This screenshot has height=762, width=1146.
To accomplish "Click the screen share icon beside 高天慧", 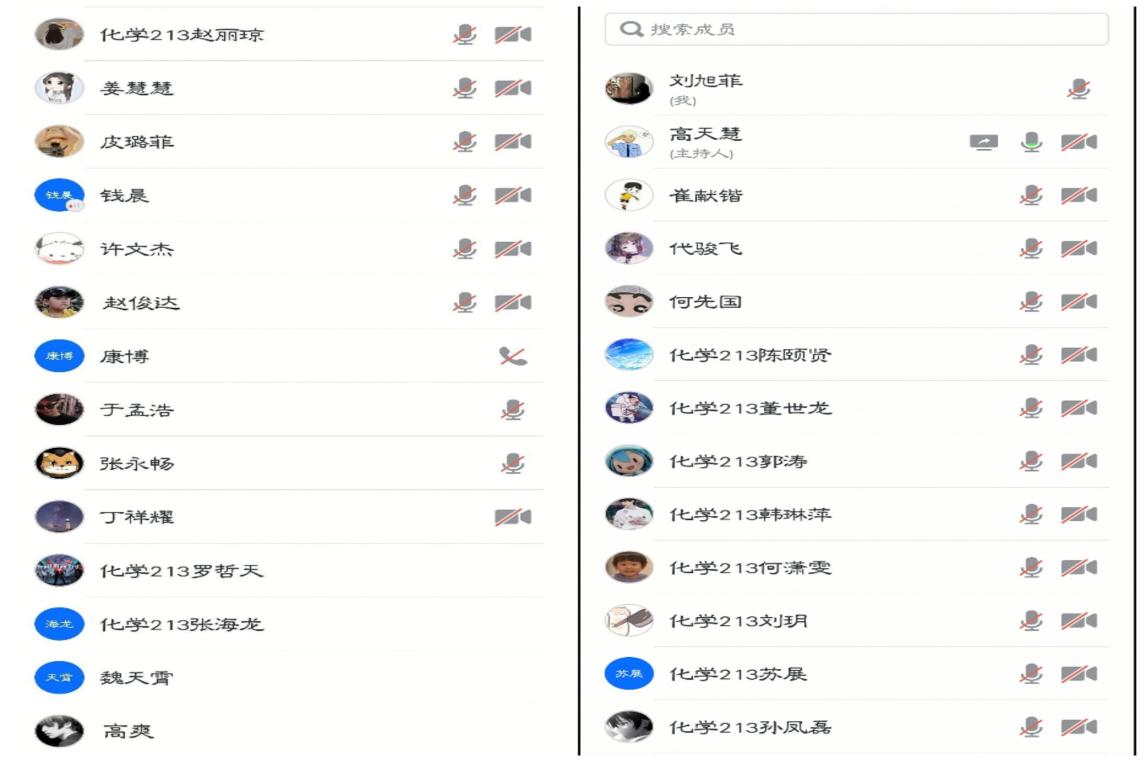I will click(x=983, y=142).
